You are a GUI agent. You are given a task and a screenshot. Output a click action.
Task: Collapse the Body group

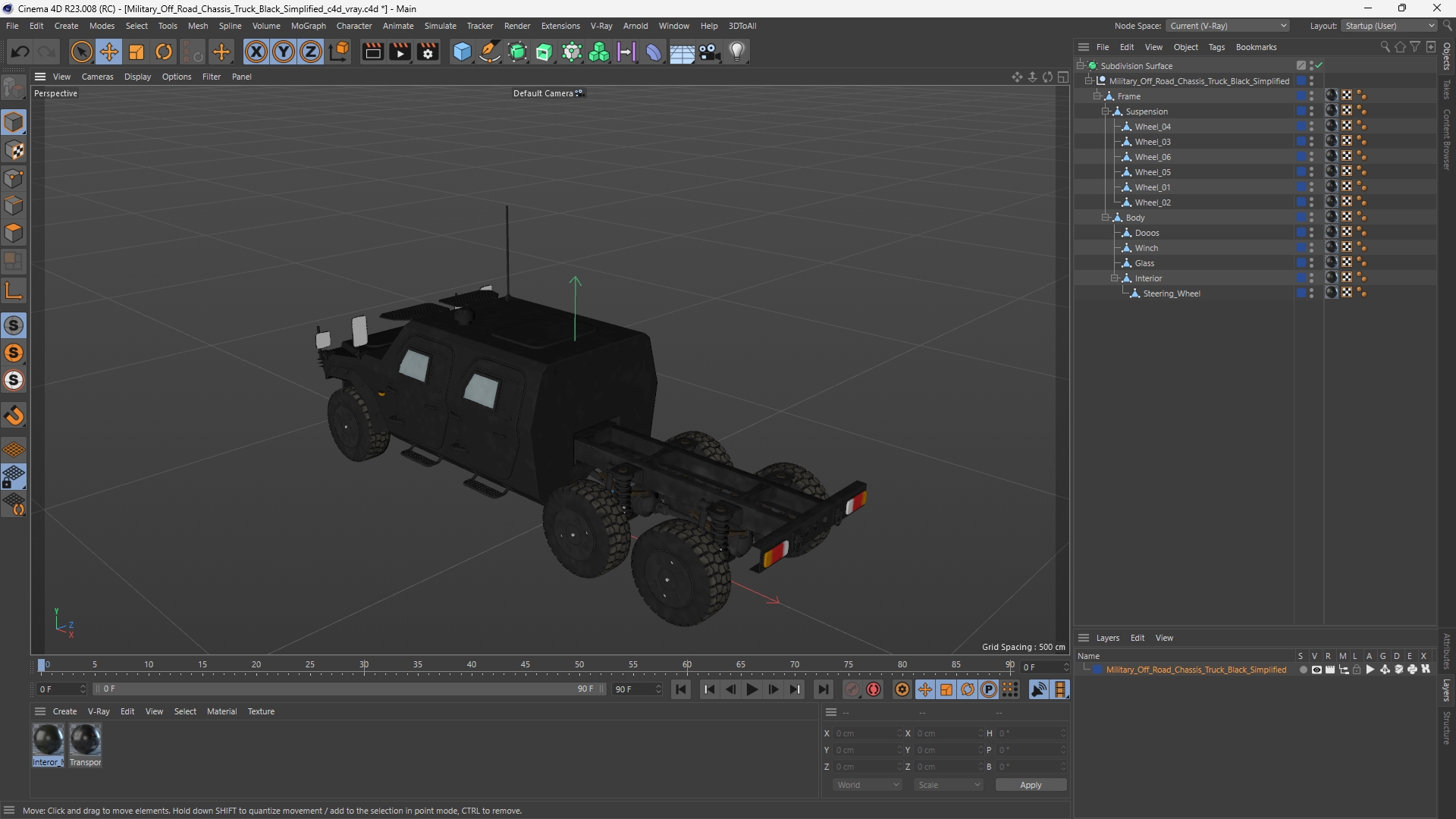(1106, 218)
